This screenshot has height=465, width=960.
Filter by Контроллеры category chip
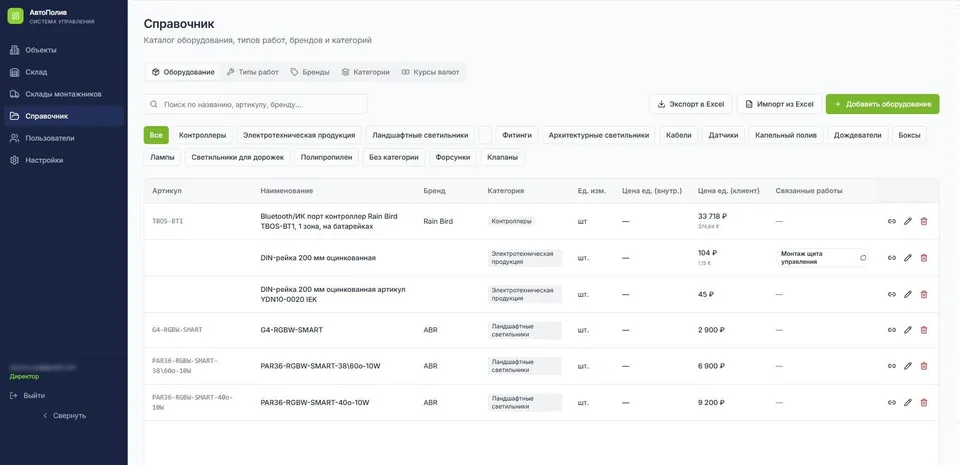tap(203, 135)
